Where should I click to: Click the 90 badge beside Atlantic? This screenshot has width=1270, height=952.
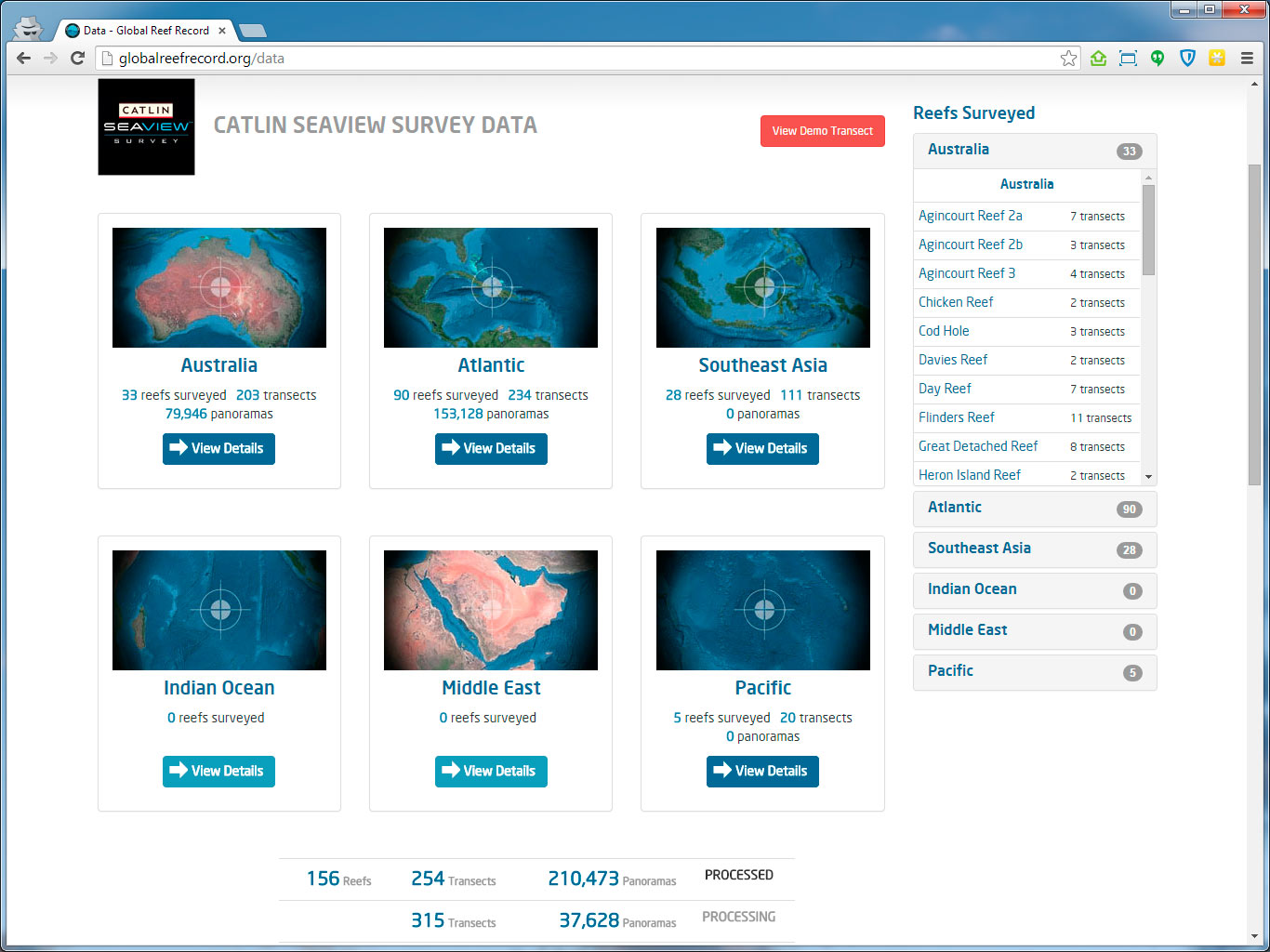point(1129,509)
